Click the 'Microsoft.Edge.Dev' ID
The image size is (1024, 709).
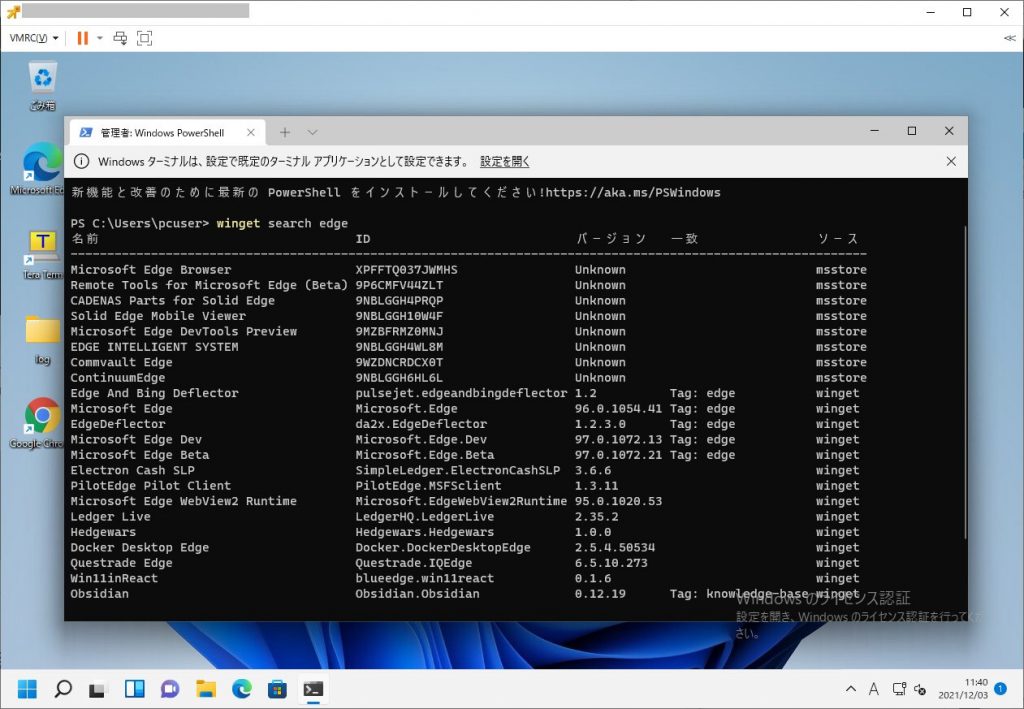[x=421, y=440]
